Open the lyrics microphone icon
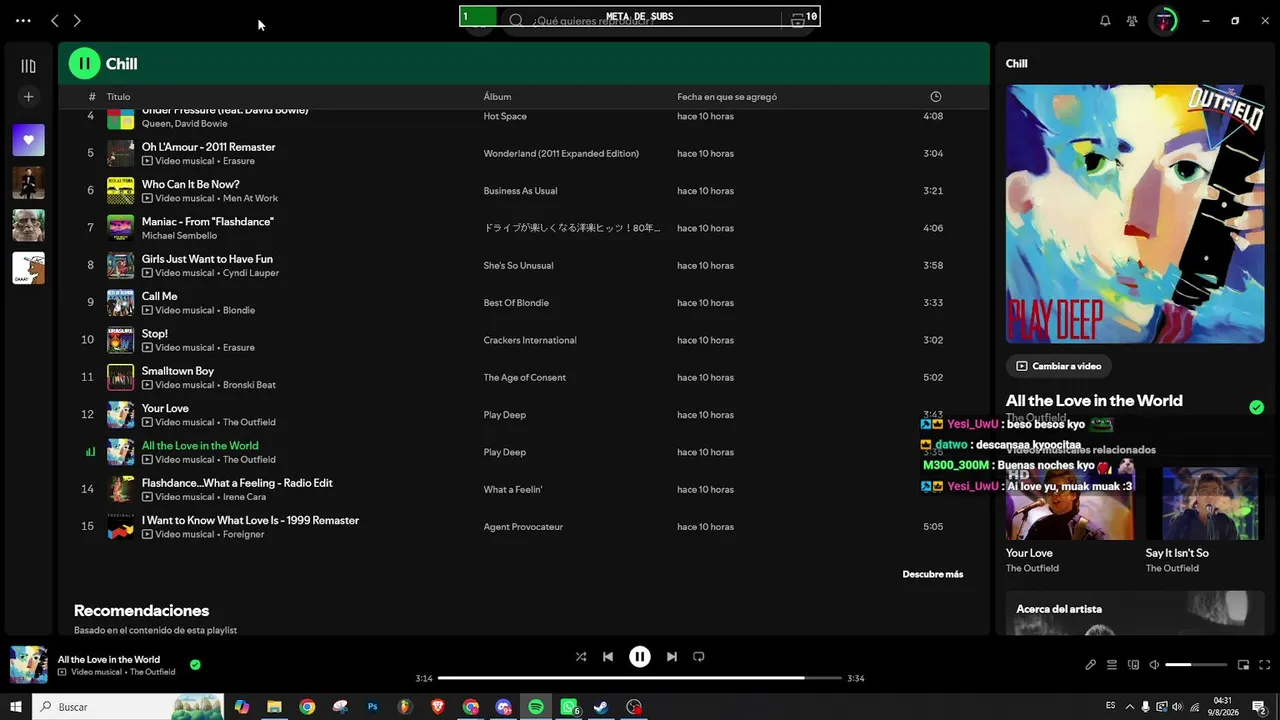The image size is (1280, 720). click(1091, 665)
